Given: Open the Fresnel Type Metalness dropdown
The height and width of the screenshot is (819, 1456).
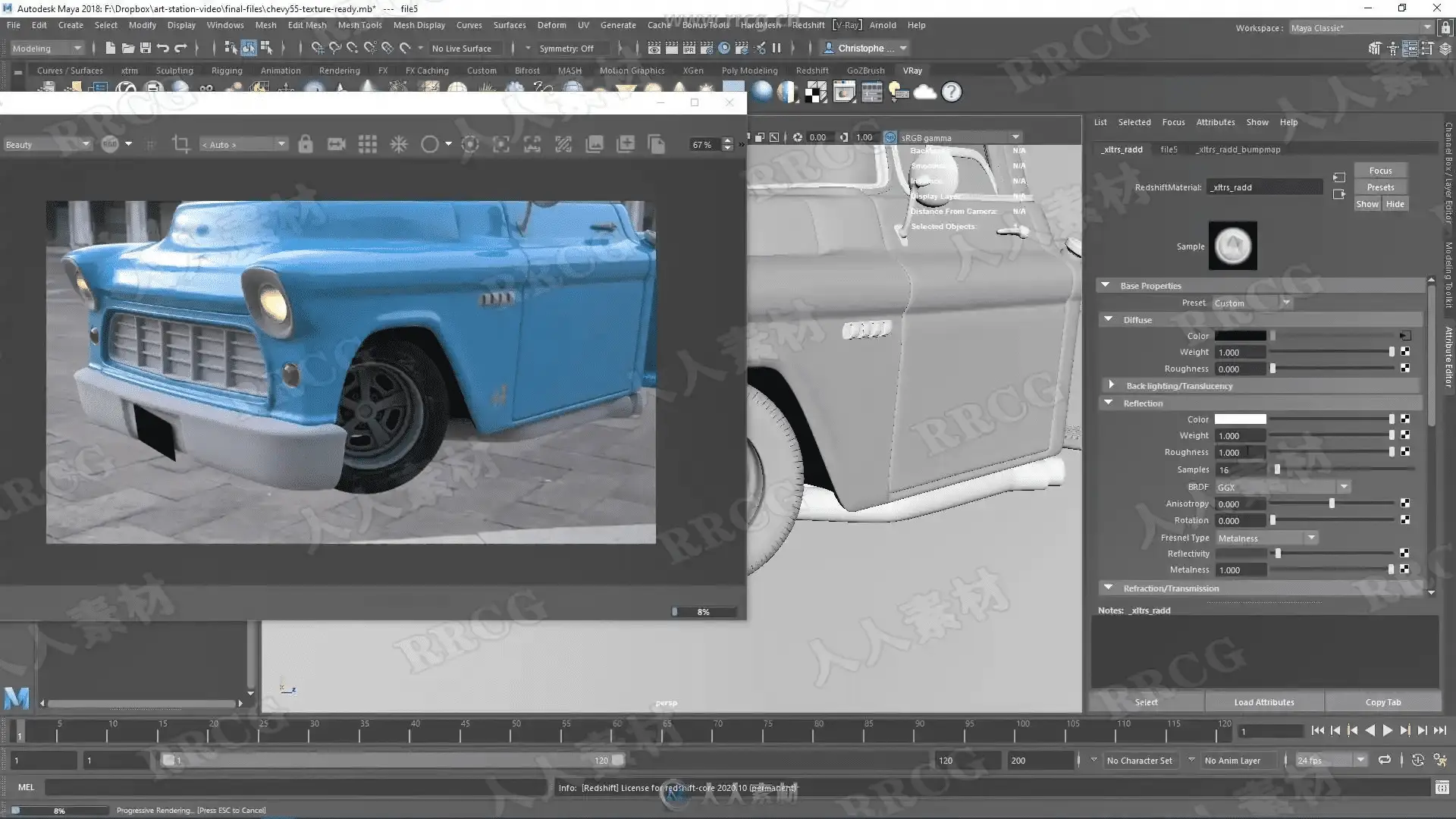Looking at the screenshot, I should (x=1266, y=538).
